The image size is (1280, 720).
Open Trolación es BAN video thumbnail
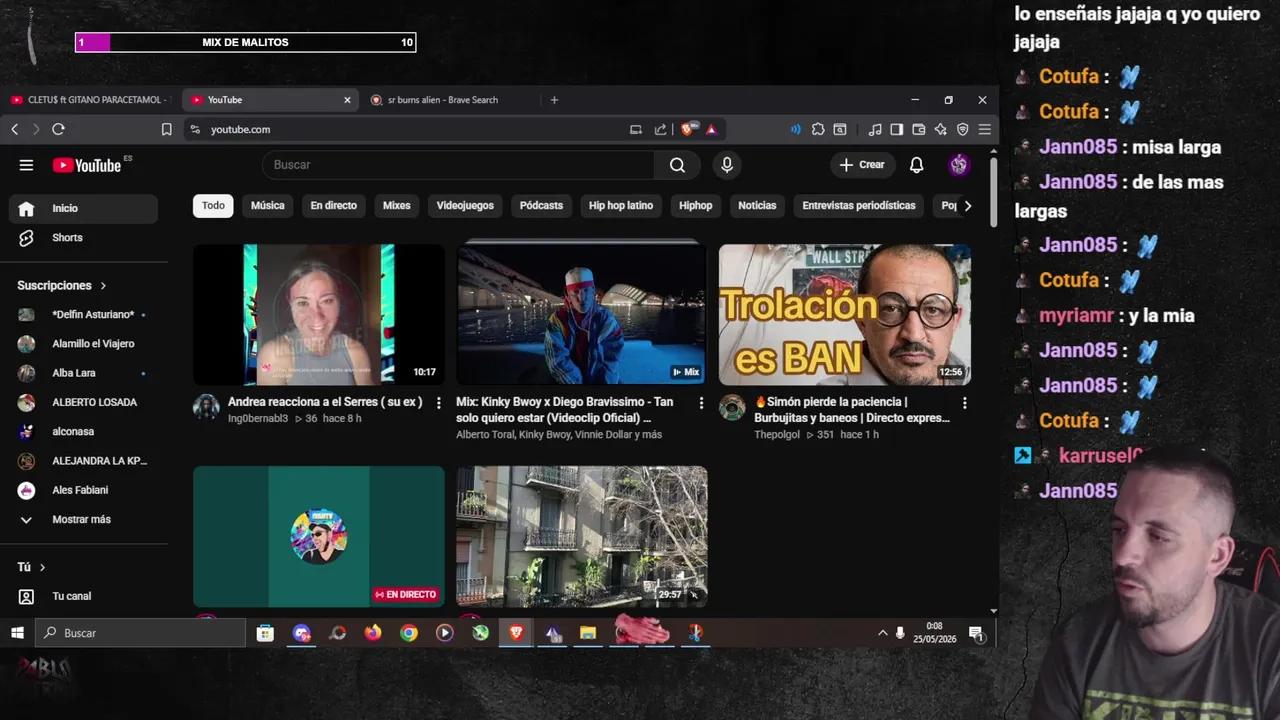coord(845,315)
